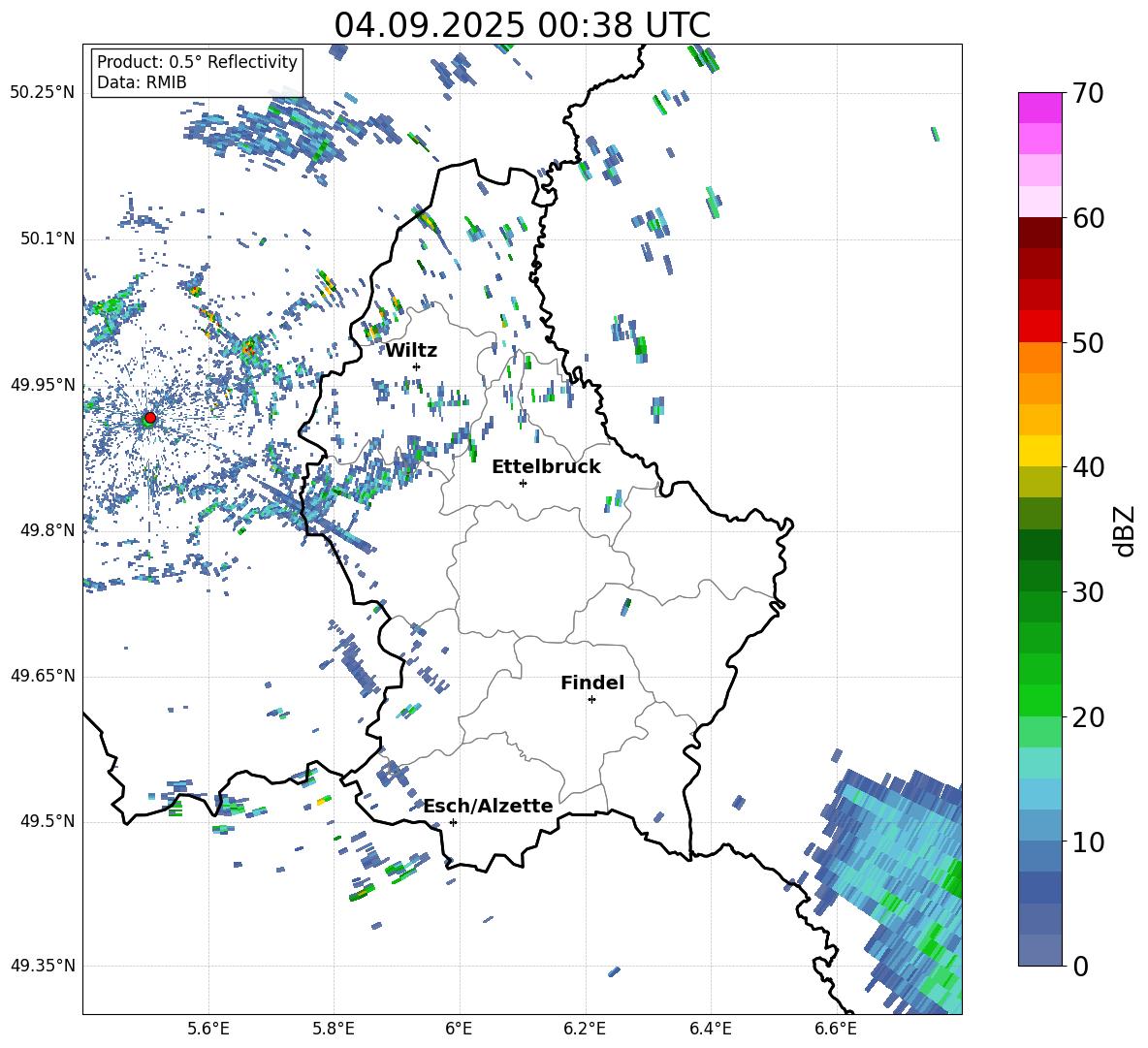Click the colorbar tick label 60
The image size is (1148, 1048).
(x=1088, y=218)
